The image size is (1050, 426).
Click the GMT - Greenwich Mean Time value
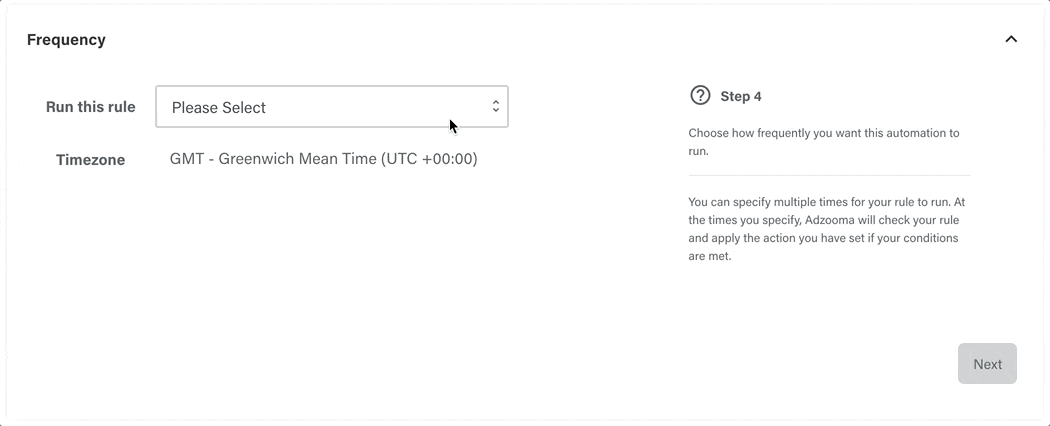323,159
